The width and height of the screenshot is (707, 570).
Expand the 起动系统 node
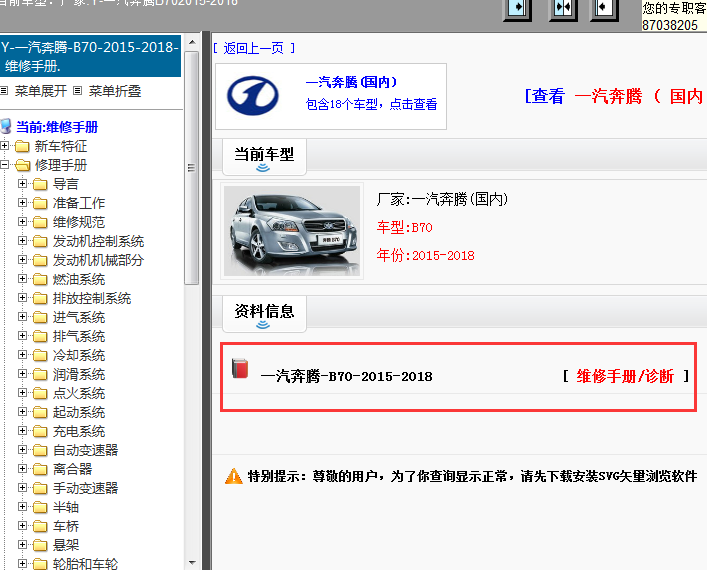[x=22, y=411]
